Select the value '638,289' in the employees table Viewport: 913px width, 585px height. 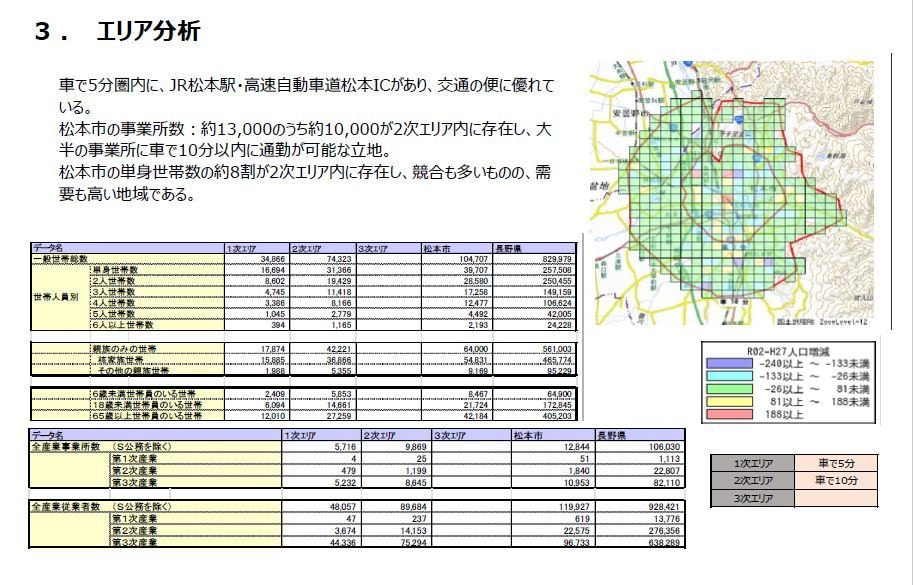point(664,543)
